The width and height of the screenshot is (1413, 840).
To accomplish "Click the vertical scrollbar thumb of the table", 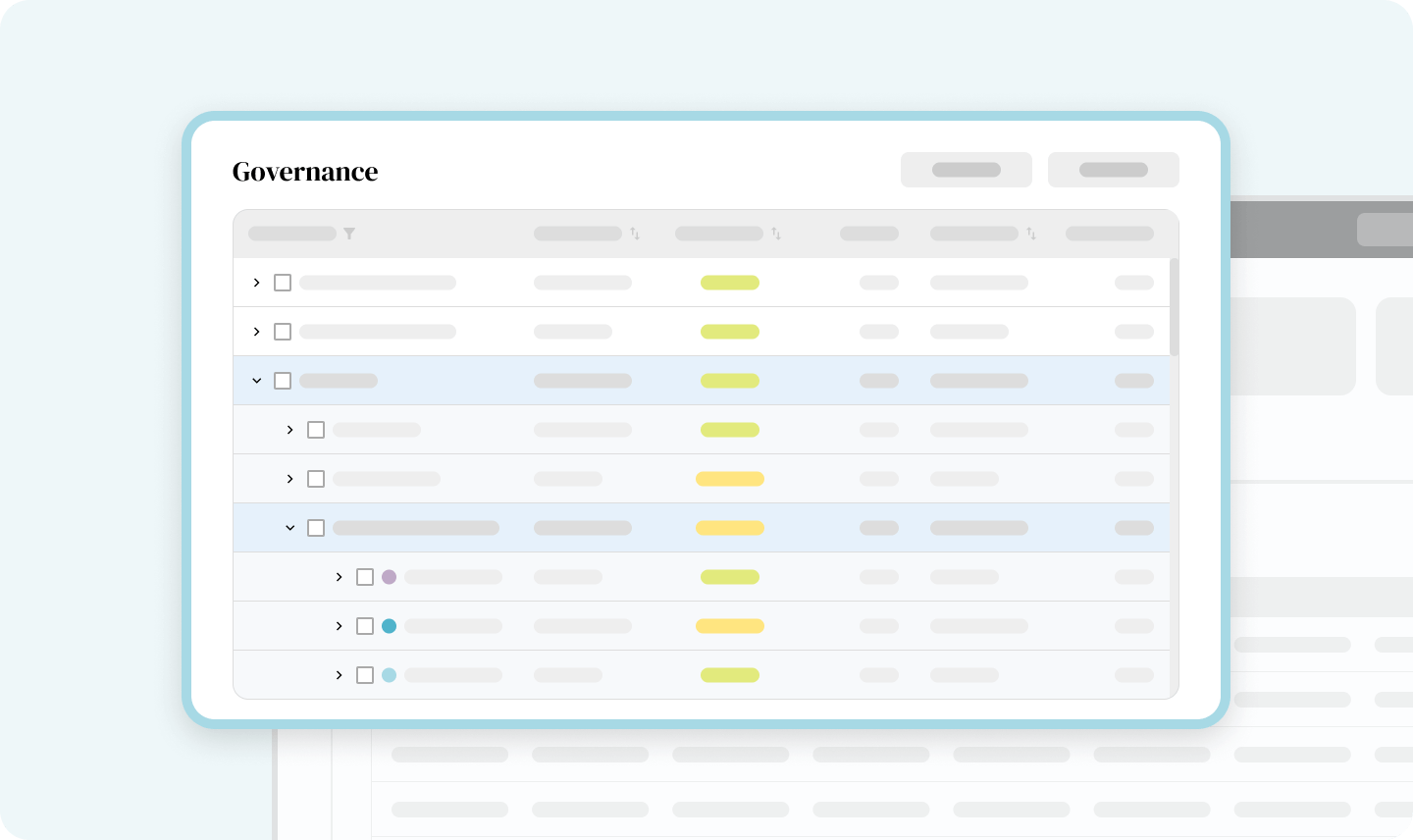I will (1174, 306).
